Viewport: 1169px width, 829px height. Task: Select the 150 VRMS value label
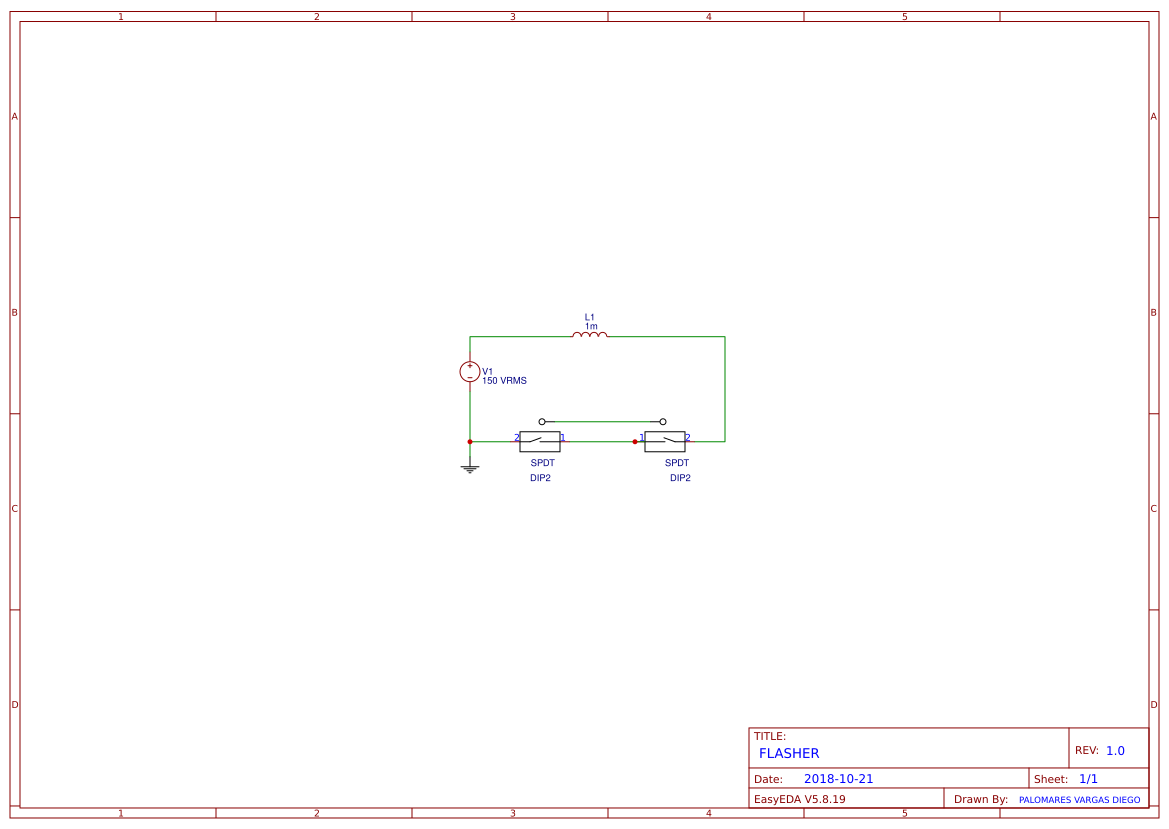[505, 380]
